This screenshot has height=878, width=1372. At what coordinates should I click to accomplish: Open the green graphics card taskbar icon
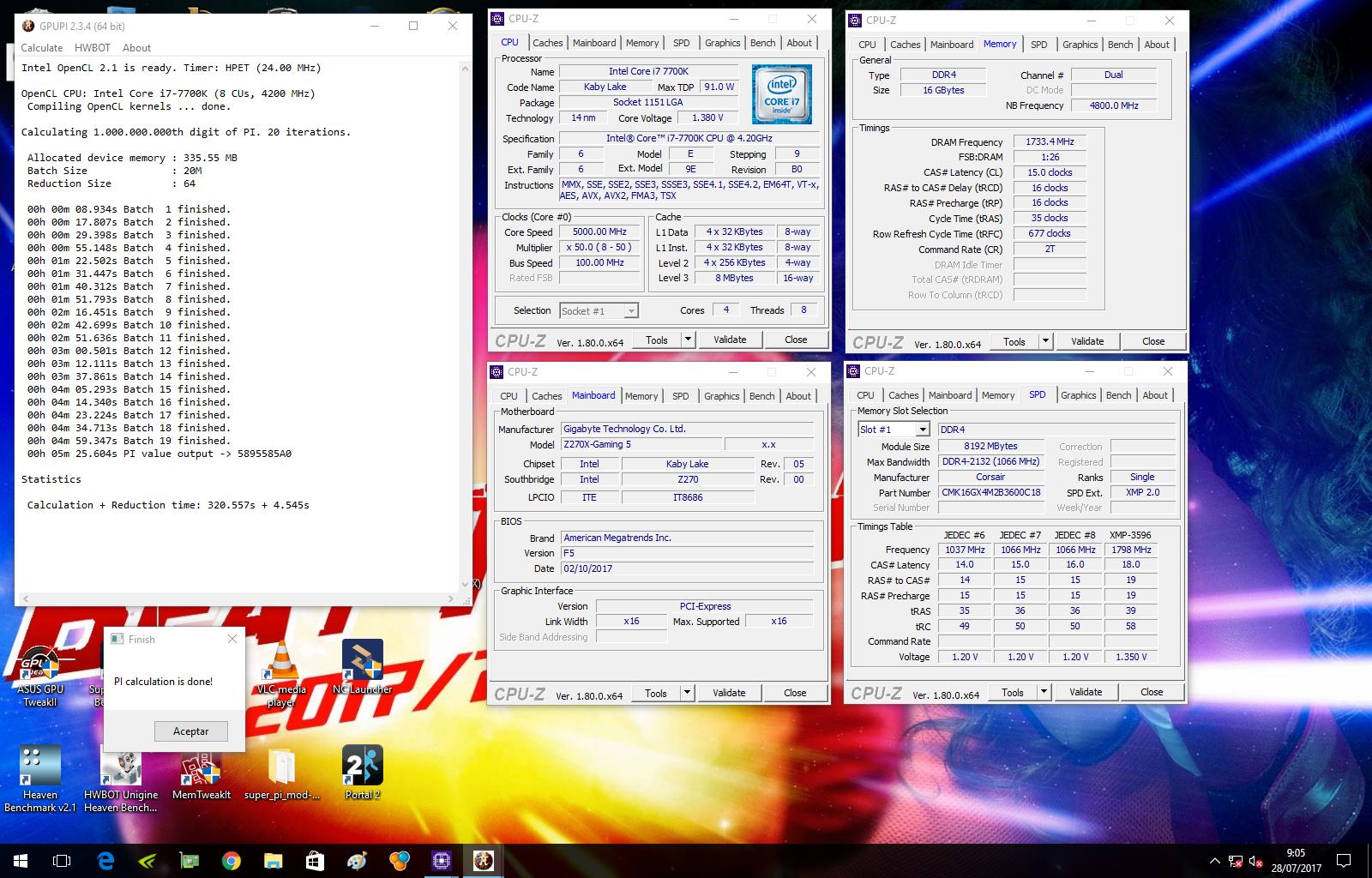(x=189, y=861)
